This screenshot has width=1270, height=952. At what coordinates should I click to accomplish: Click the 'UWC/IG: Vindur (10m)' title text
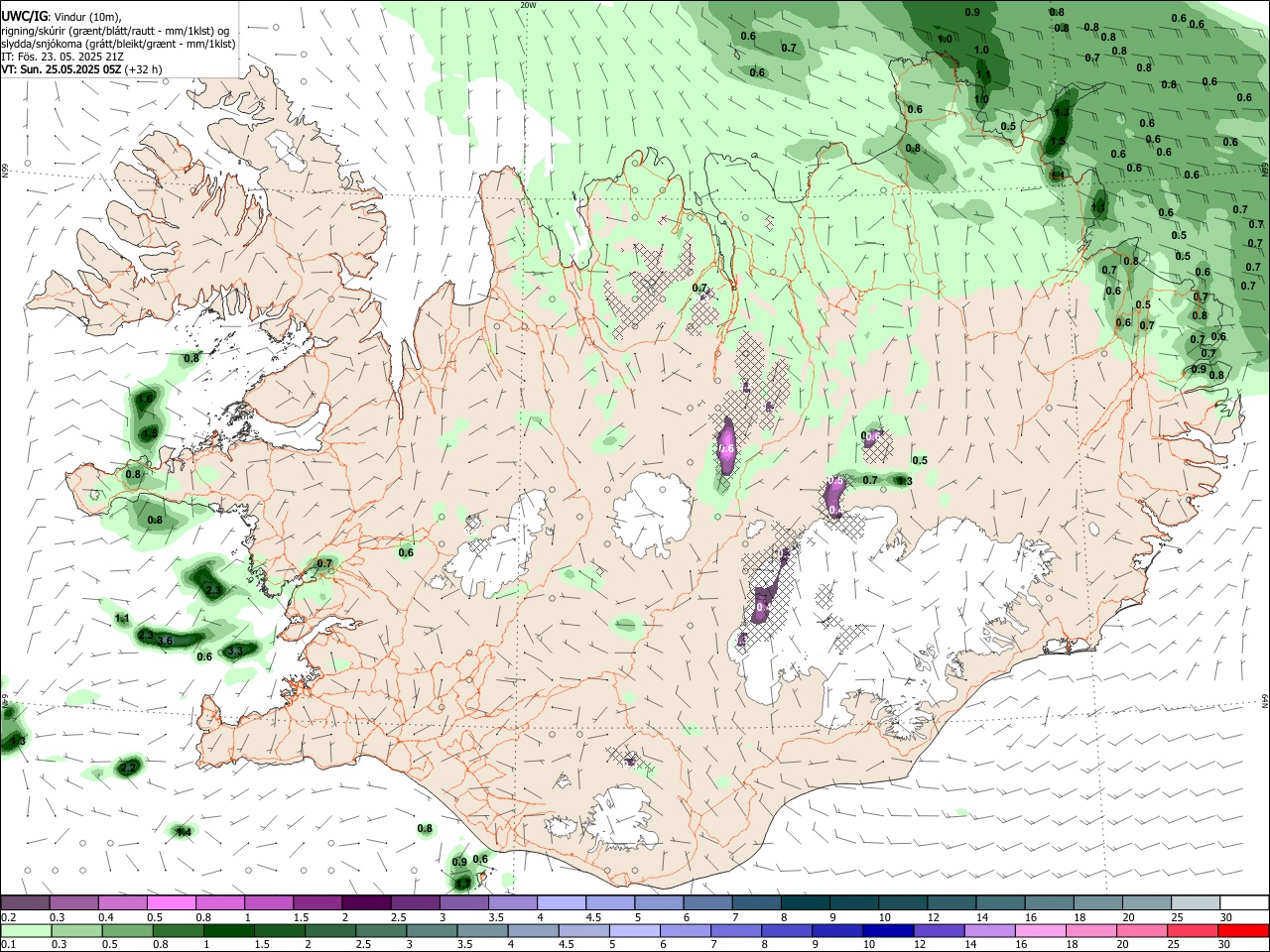pyautogui.click(x=61, y=17)
